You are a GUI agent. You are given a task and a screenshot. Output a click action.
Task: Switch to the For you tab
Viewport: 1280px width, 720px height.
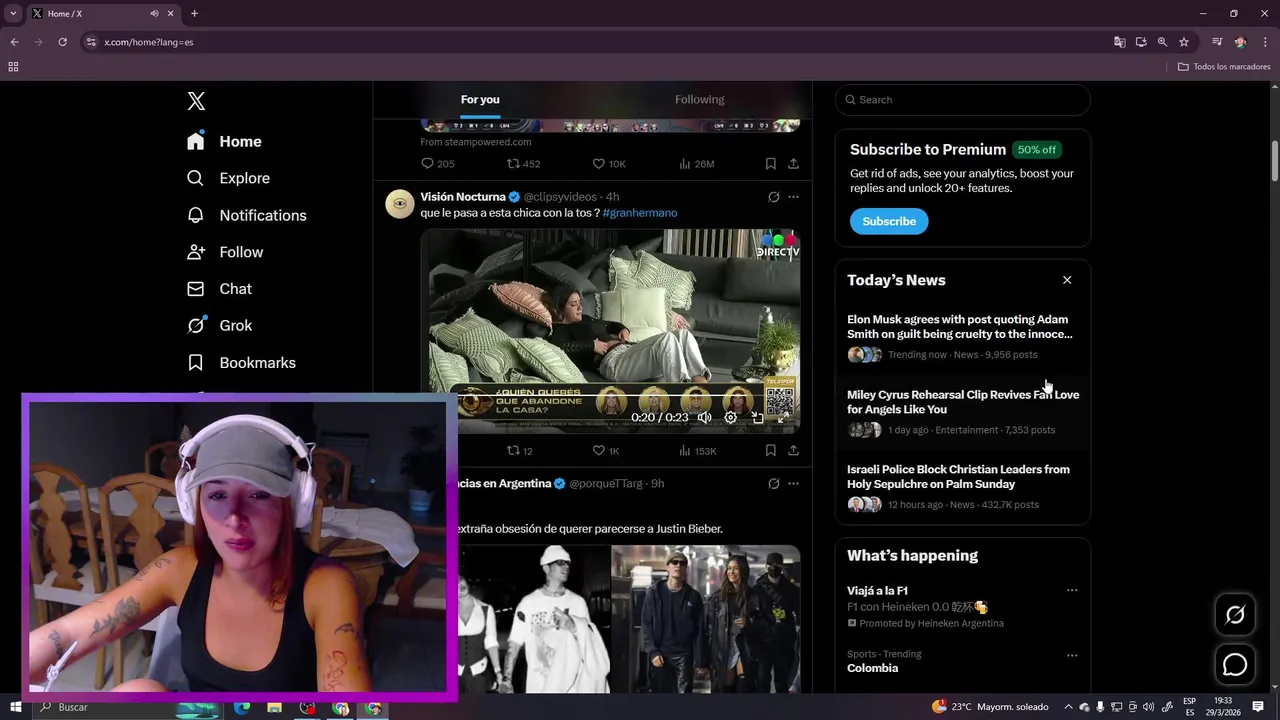click(x=480, y=99)
